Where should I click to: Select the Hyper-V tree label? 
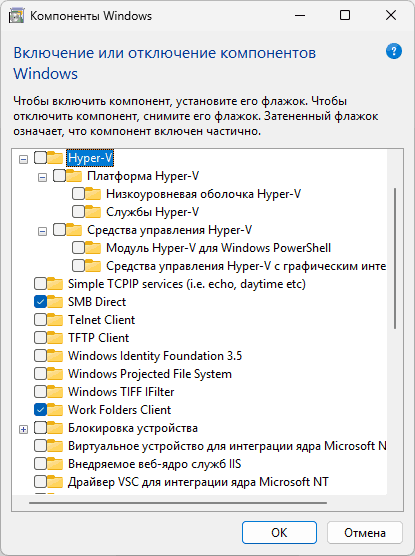tap(90, 158)
